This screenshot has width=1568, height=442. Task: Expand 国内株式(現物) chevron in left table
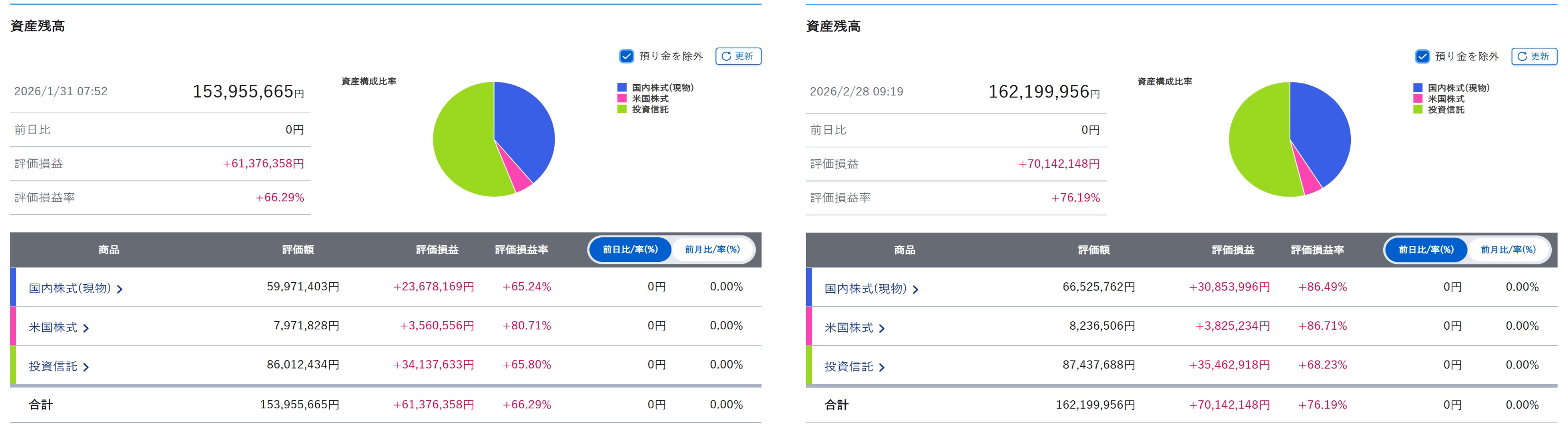point(120,289)
